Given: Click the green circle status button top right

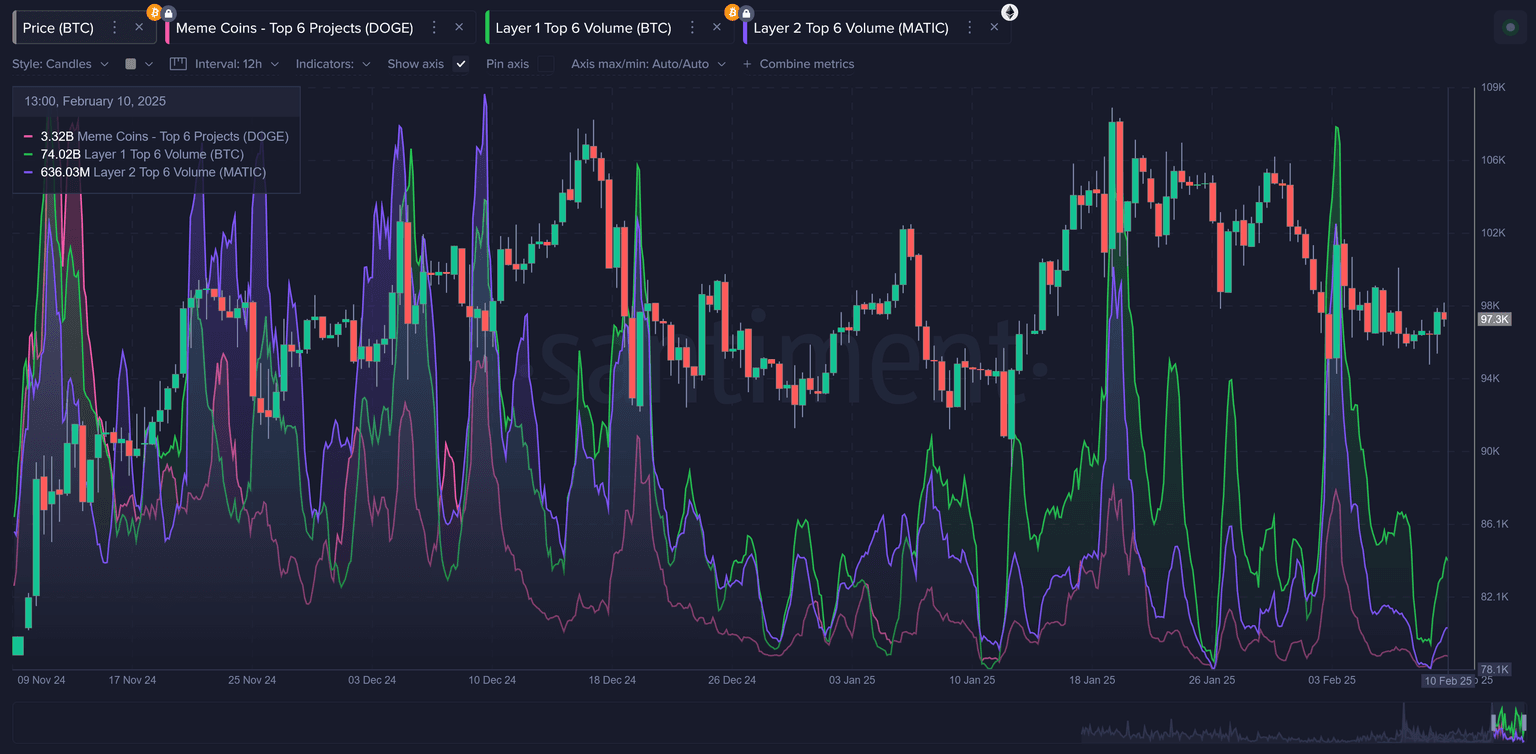Looking at the screenshot, I should point(1510,28).
